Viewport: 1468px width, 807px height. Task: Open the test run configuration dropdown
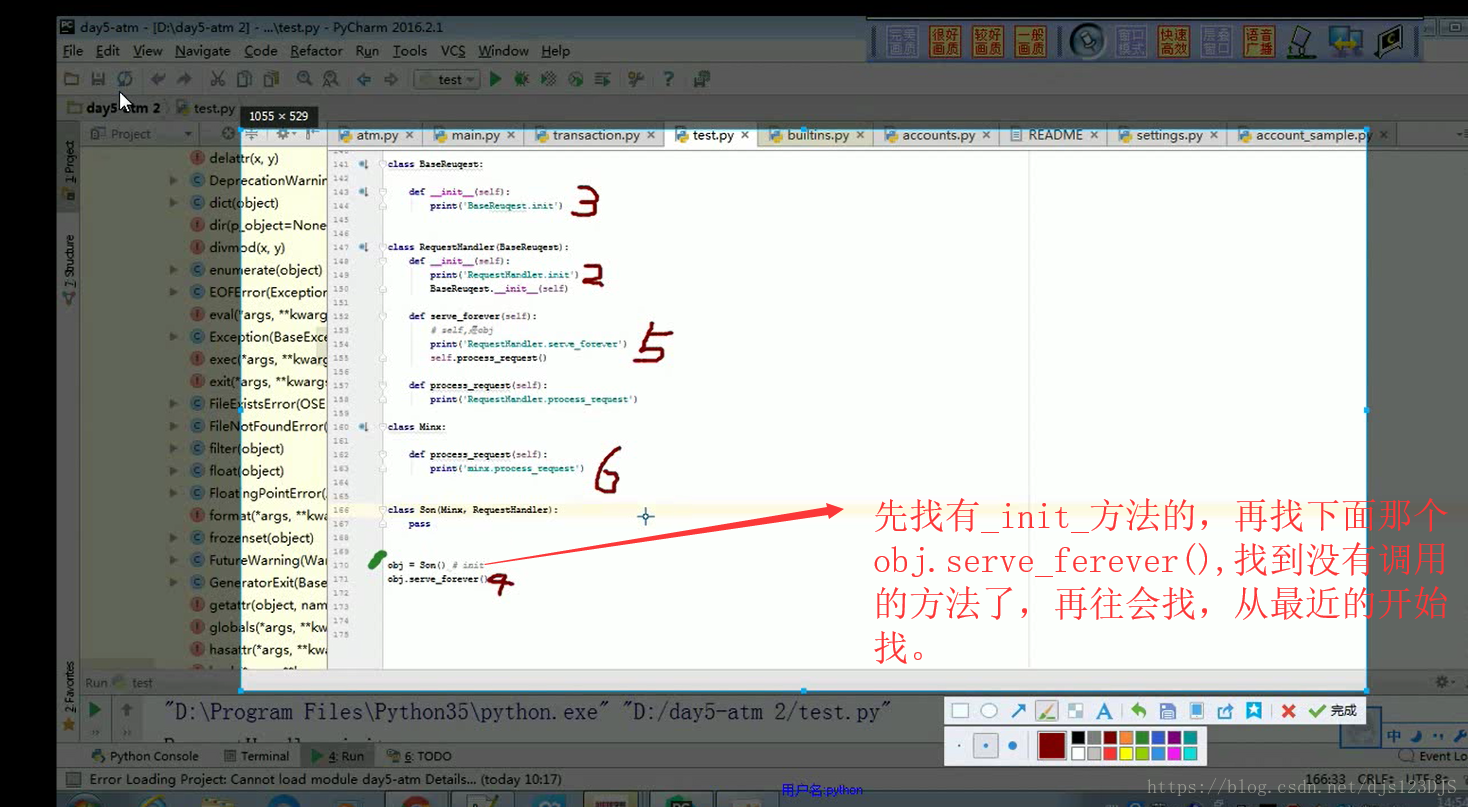(x=447, y=79)
